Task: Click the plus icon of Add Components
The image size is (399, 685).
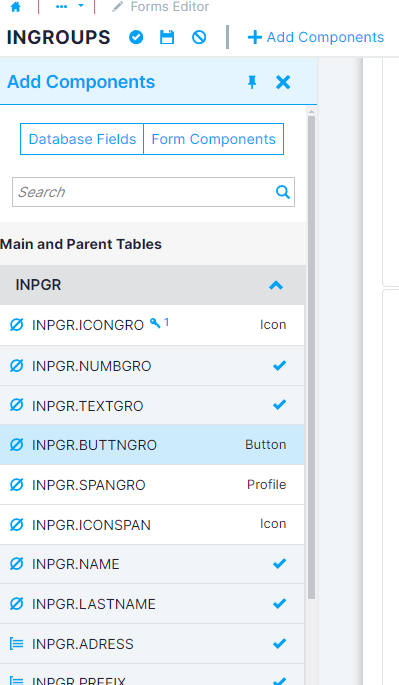Action: click(x=254, y=38)
